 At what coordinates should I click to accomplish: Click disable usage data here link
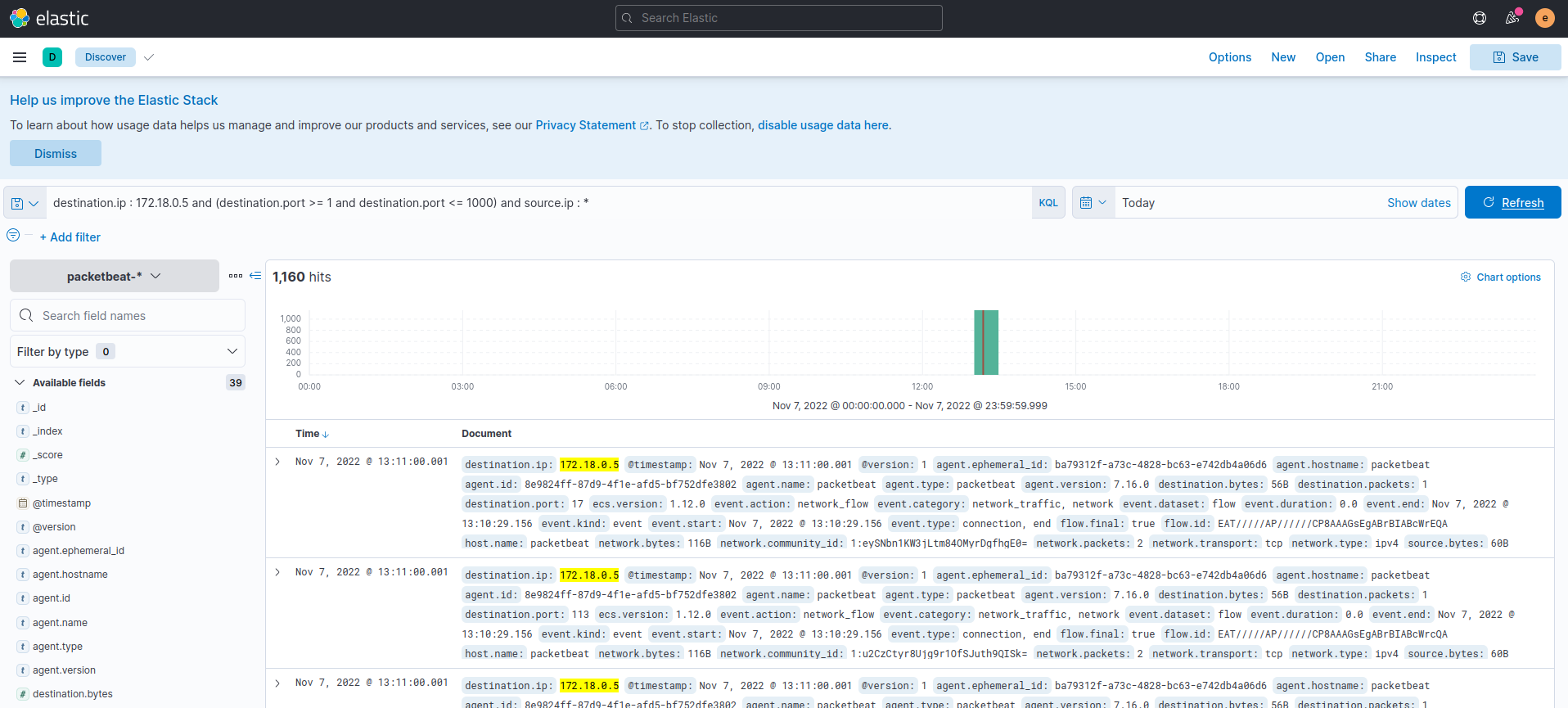(823, 125)
